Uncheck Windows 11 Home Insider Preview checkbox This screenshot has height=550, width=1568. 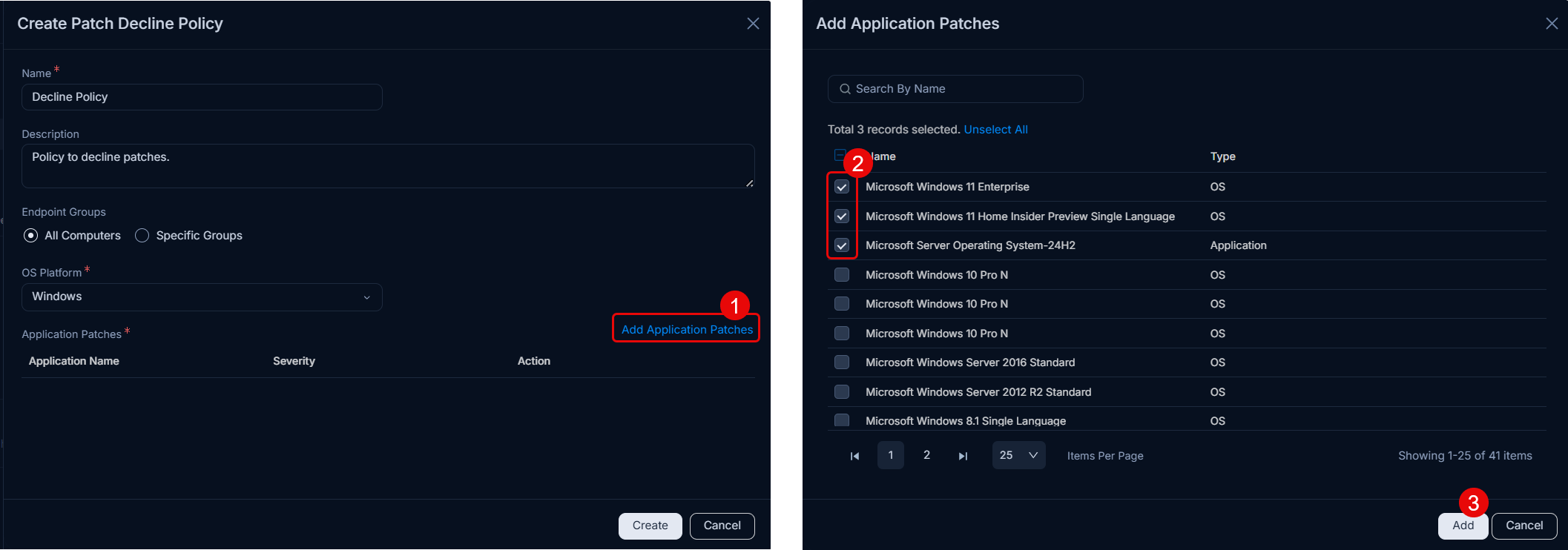tap(842, 216)
